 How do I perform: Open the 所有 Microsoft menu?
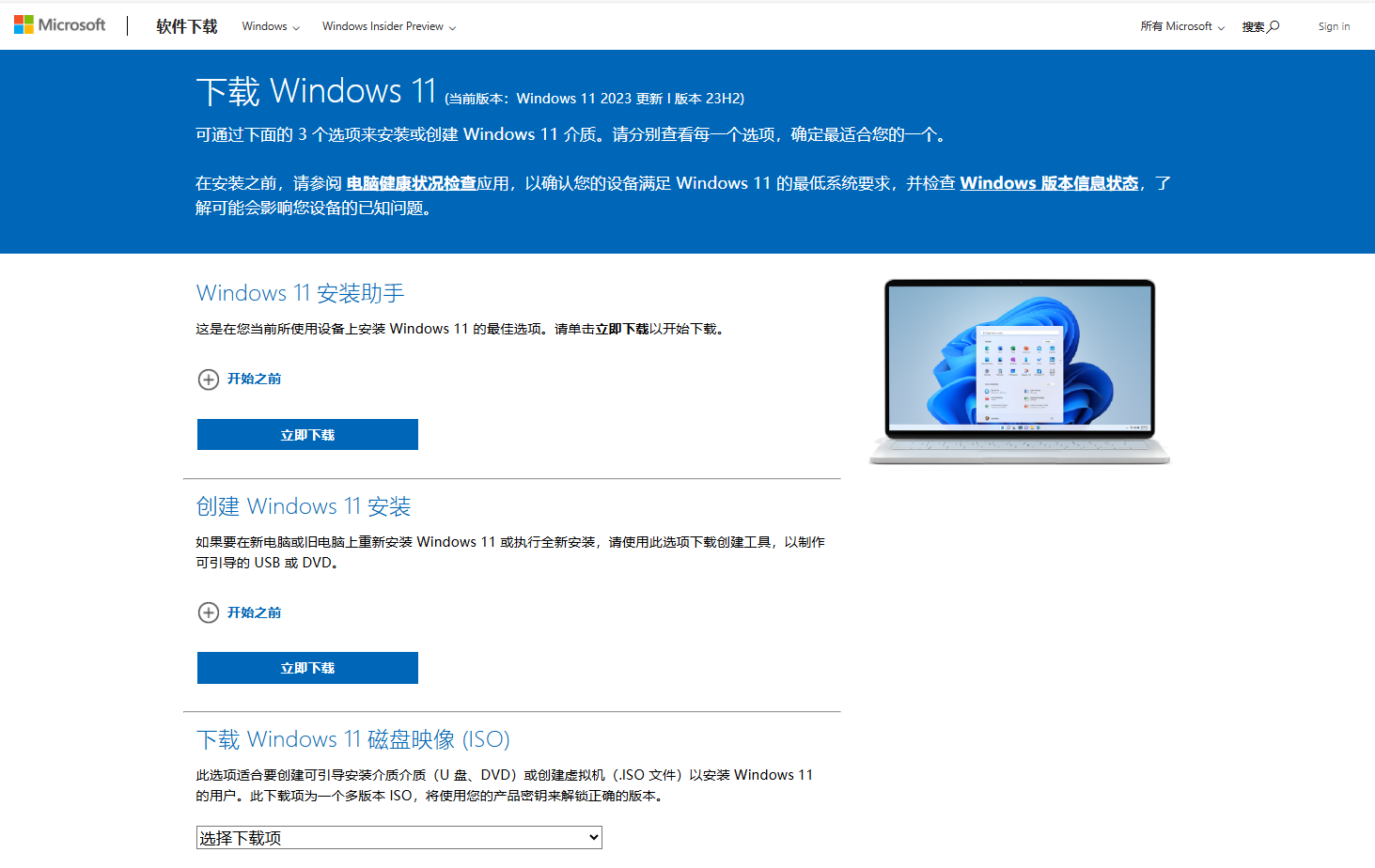[1175, 27]
